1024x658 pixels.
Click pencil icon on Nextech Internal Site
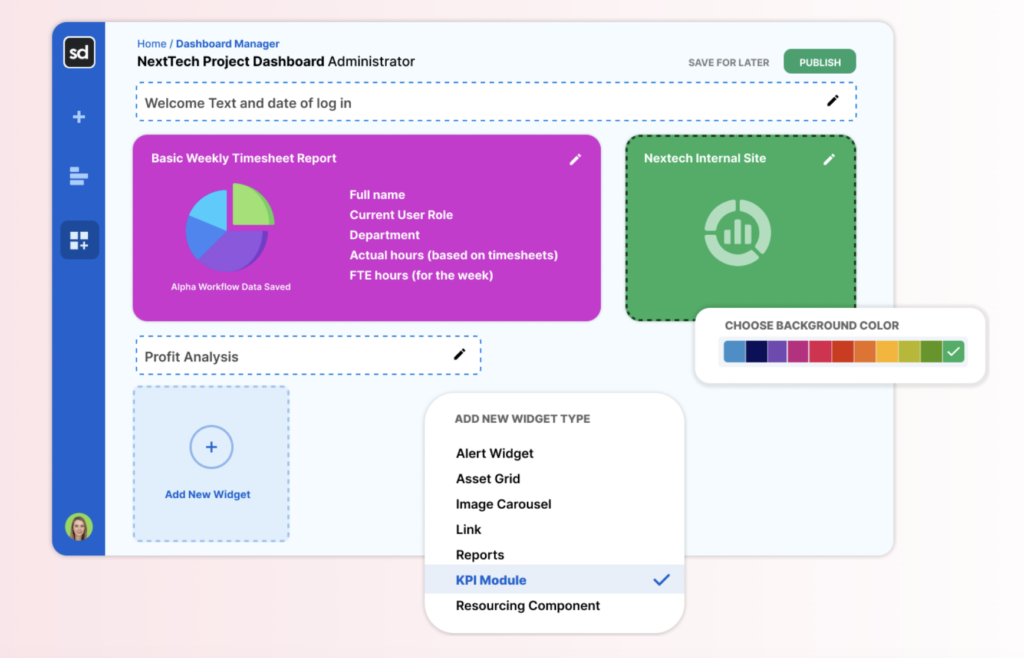(x=829, y=159)
